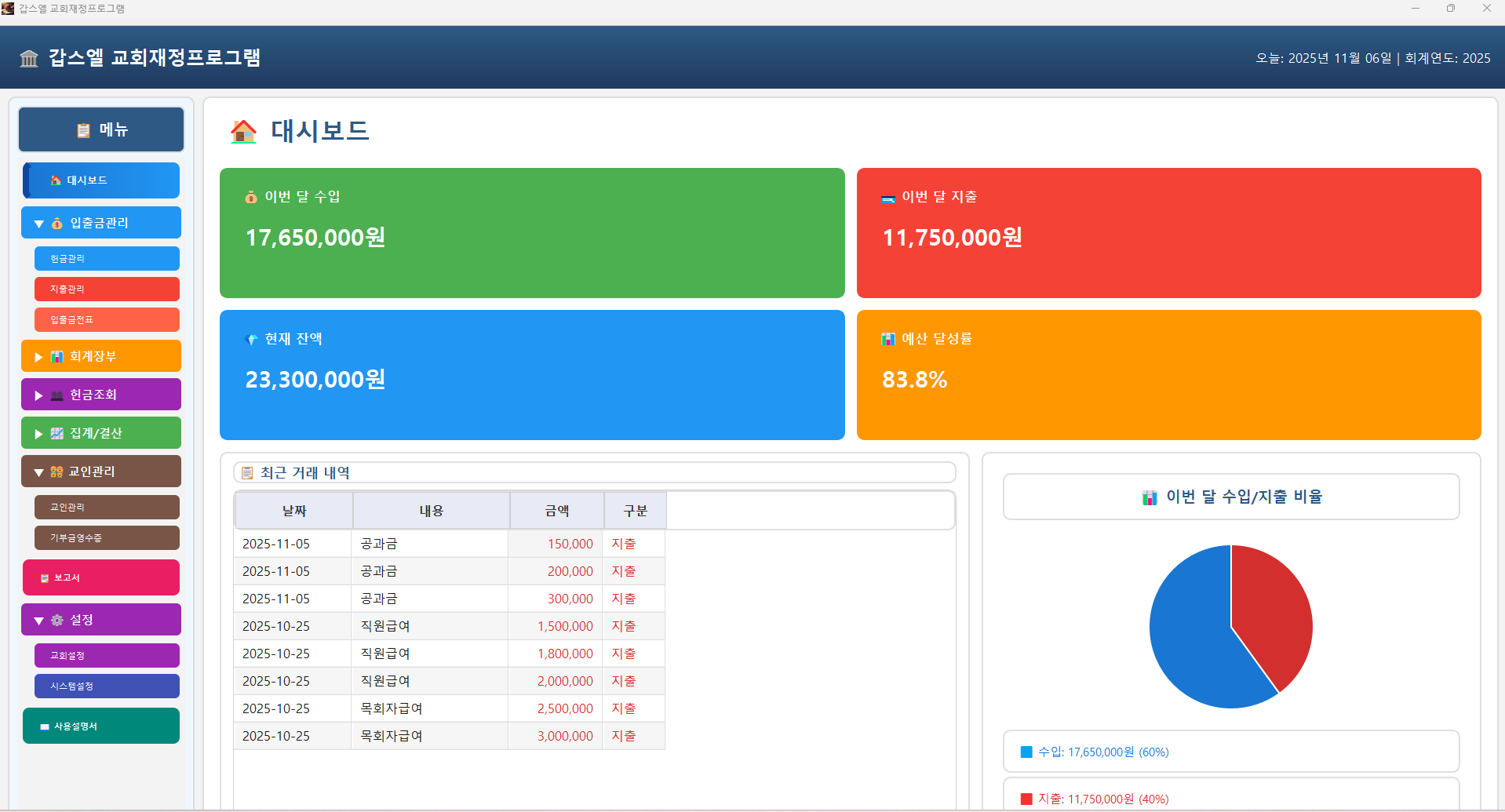Open 시스템설정 under 설정
The height and width of the screenshot is (812, 1505).
[107, 686]
